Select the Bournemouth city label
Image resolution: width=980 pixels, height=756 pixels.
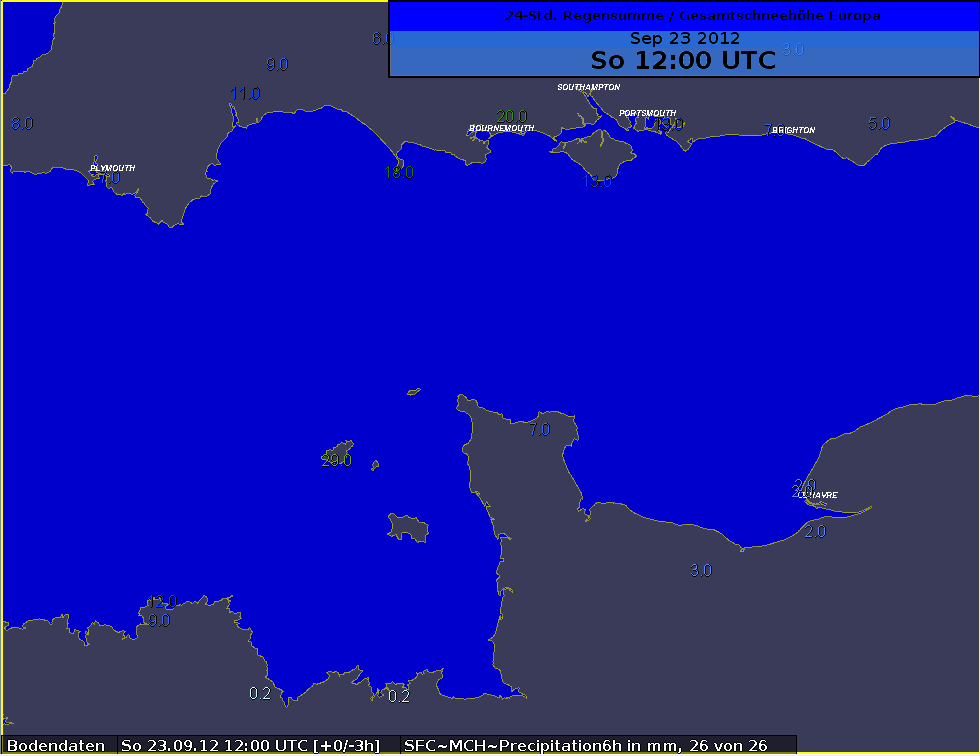click(501, 128)
